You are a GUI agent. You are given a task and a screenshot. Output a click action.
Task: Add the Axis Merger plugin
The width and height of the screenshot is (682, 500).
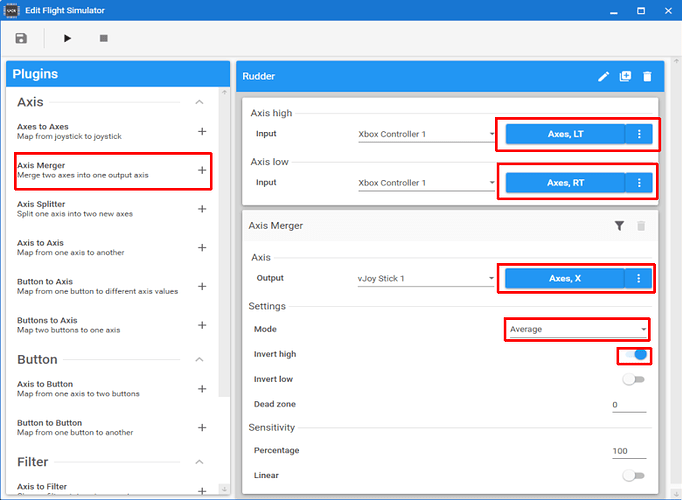pyautogui.click(x=202, y=170)
